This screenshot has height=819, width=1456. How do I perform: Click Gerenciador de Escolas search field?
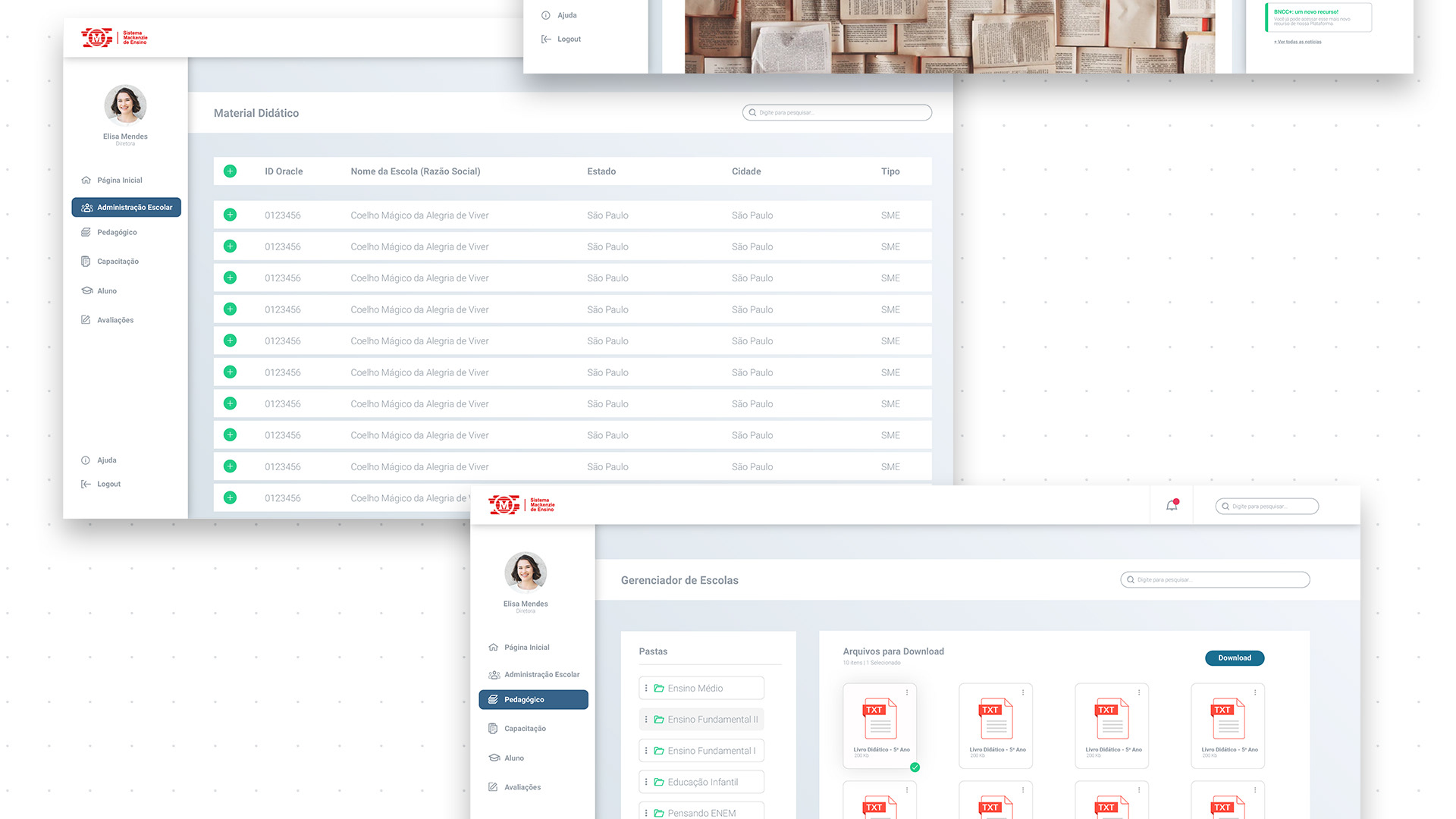coord(1215,580)
